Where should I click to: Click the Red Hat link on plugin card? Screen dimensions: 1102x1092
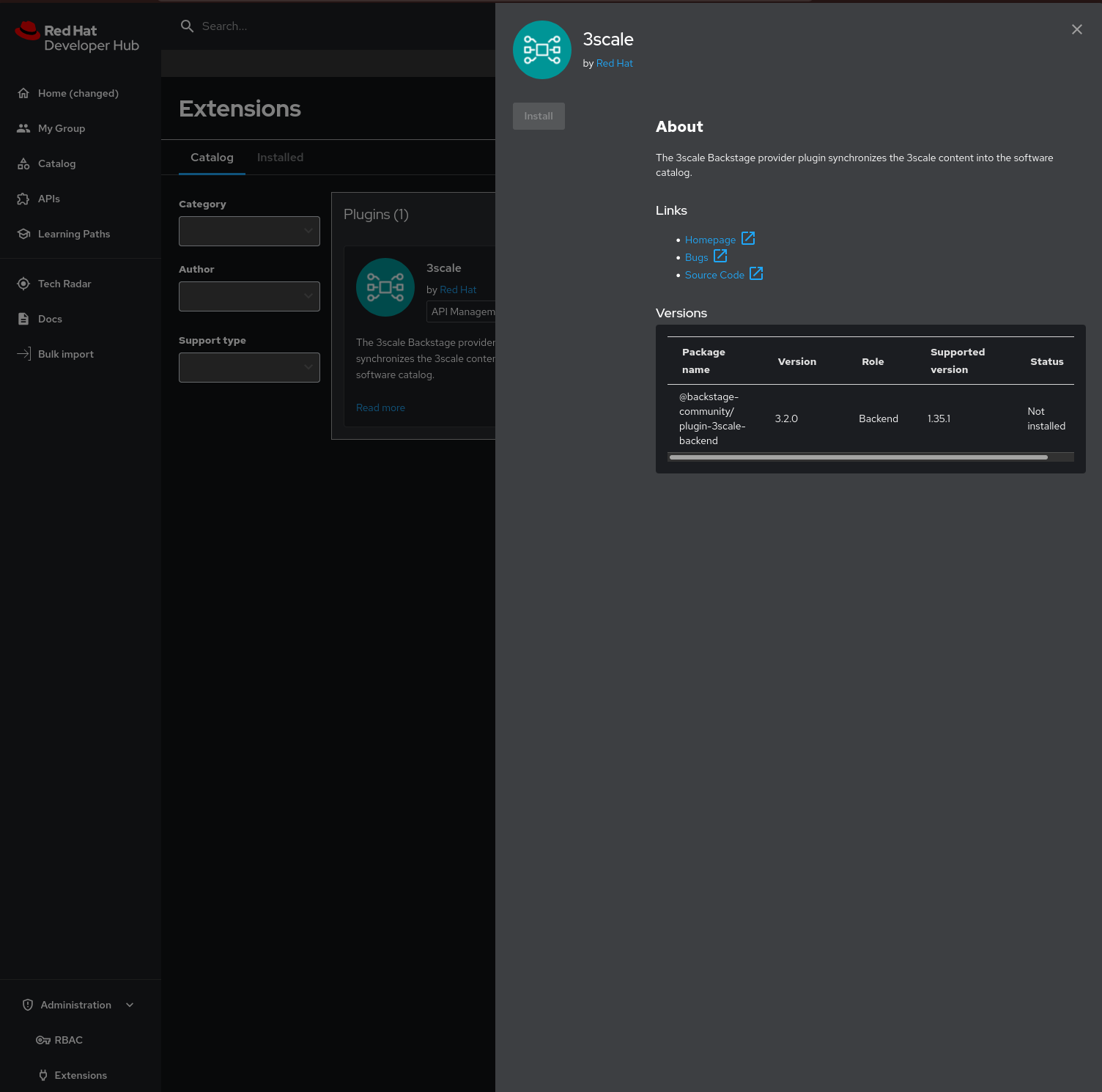[x=458, y=289]
